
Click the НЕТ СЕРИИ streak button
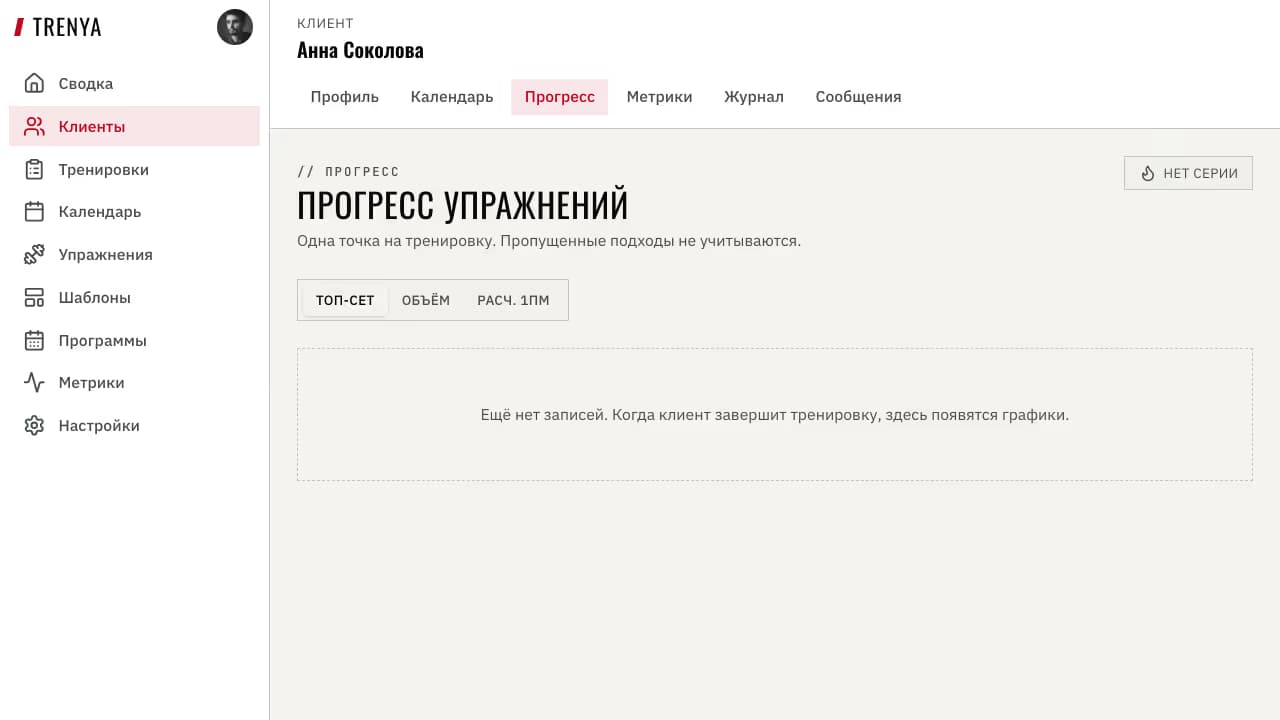click(1188, 173)
